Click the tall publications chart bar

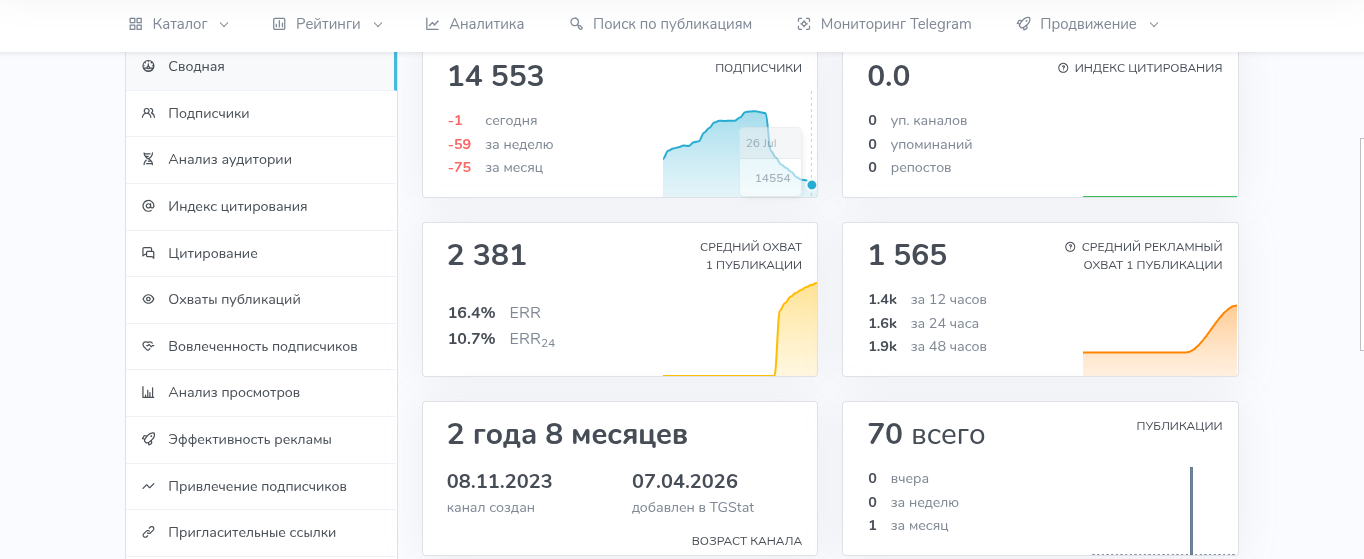point(1191,510)
